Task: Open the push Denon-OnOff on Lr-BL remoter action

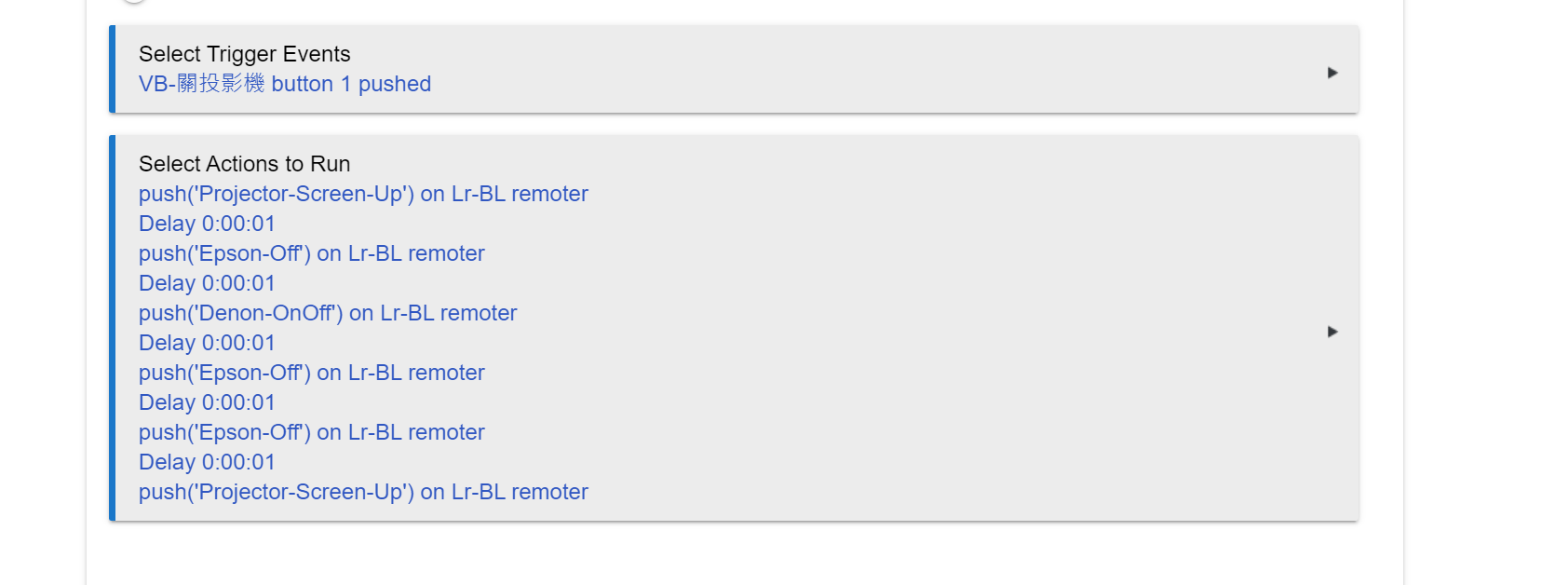Action: 328,313
